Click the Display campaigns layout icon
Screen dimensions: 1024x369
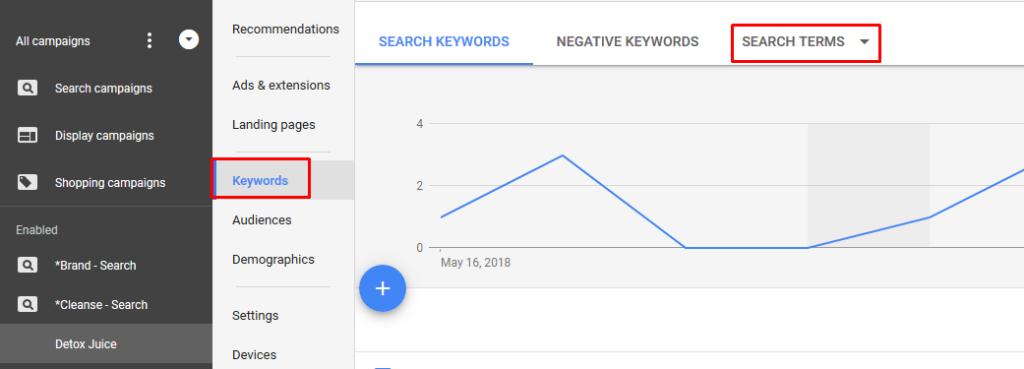point(27,136)
